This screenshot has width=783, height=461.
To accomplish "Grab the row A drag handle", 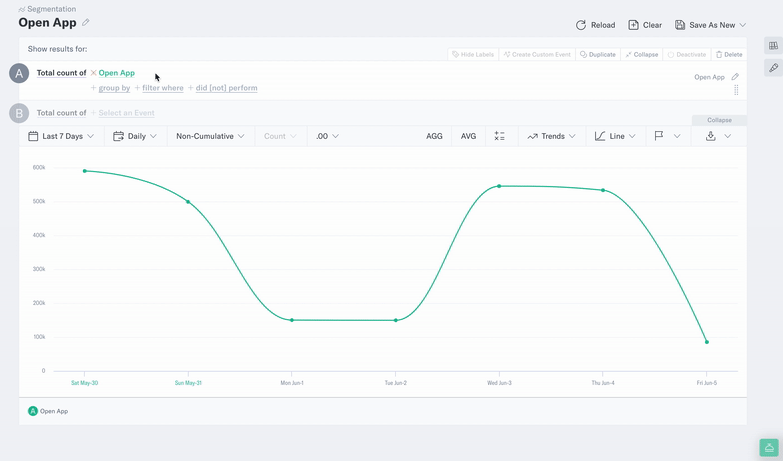I will click(x=736, y=90).
